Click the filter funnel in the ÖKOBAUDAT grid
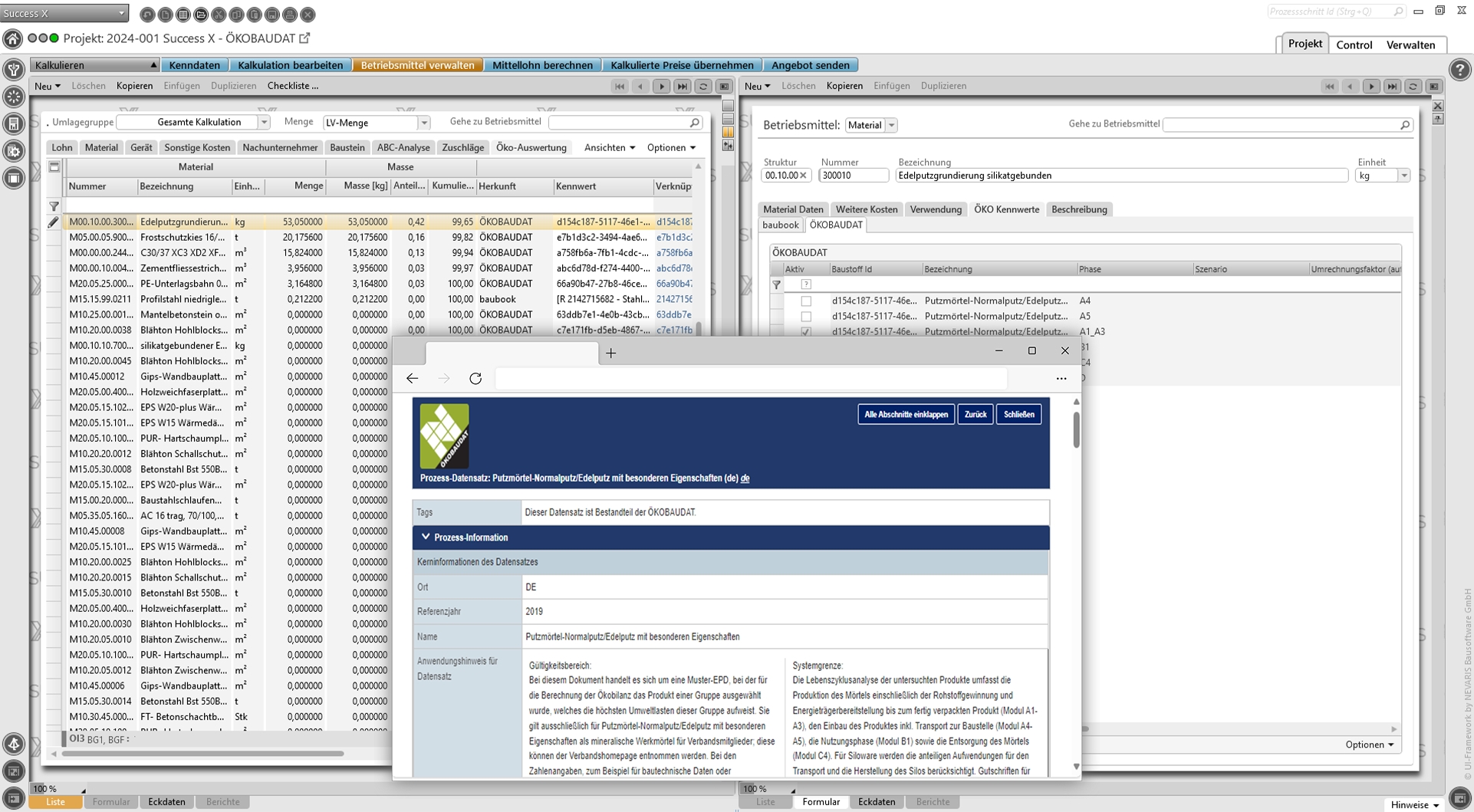 pyautogui.click(x=777, y=285)
